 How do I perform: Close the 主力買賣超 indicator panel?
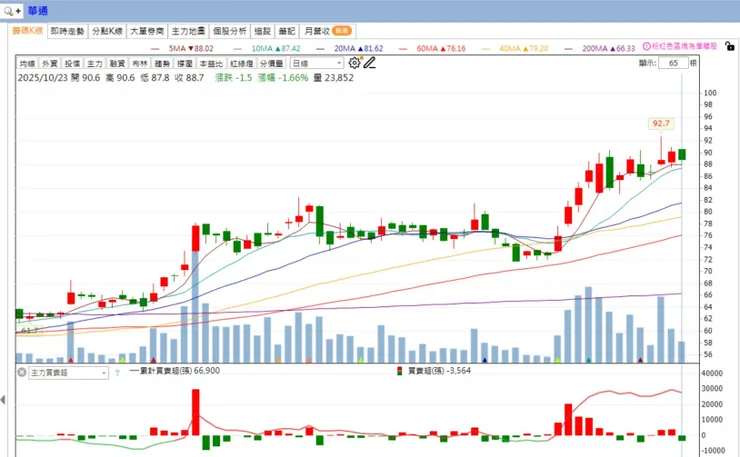22,372
